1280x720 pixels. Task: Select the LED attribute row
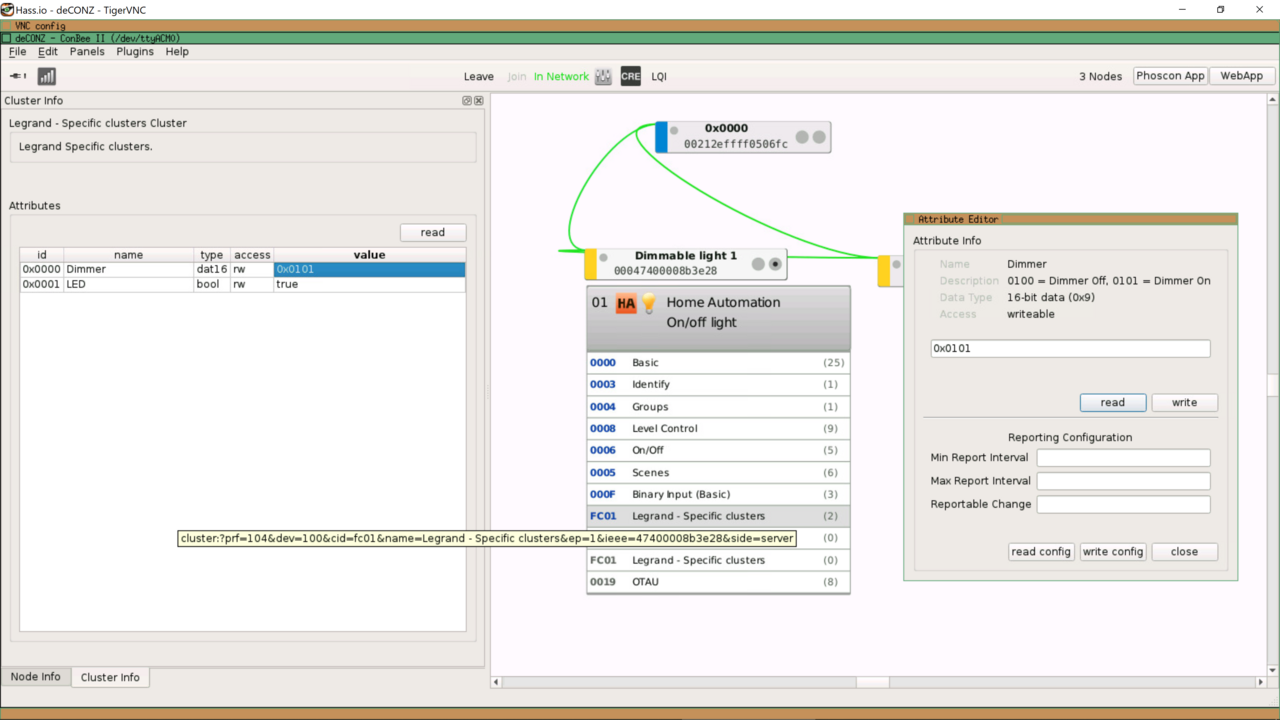pos(243,284)
